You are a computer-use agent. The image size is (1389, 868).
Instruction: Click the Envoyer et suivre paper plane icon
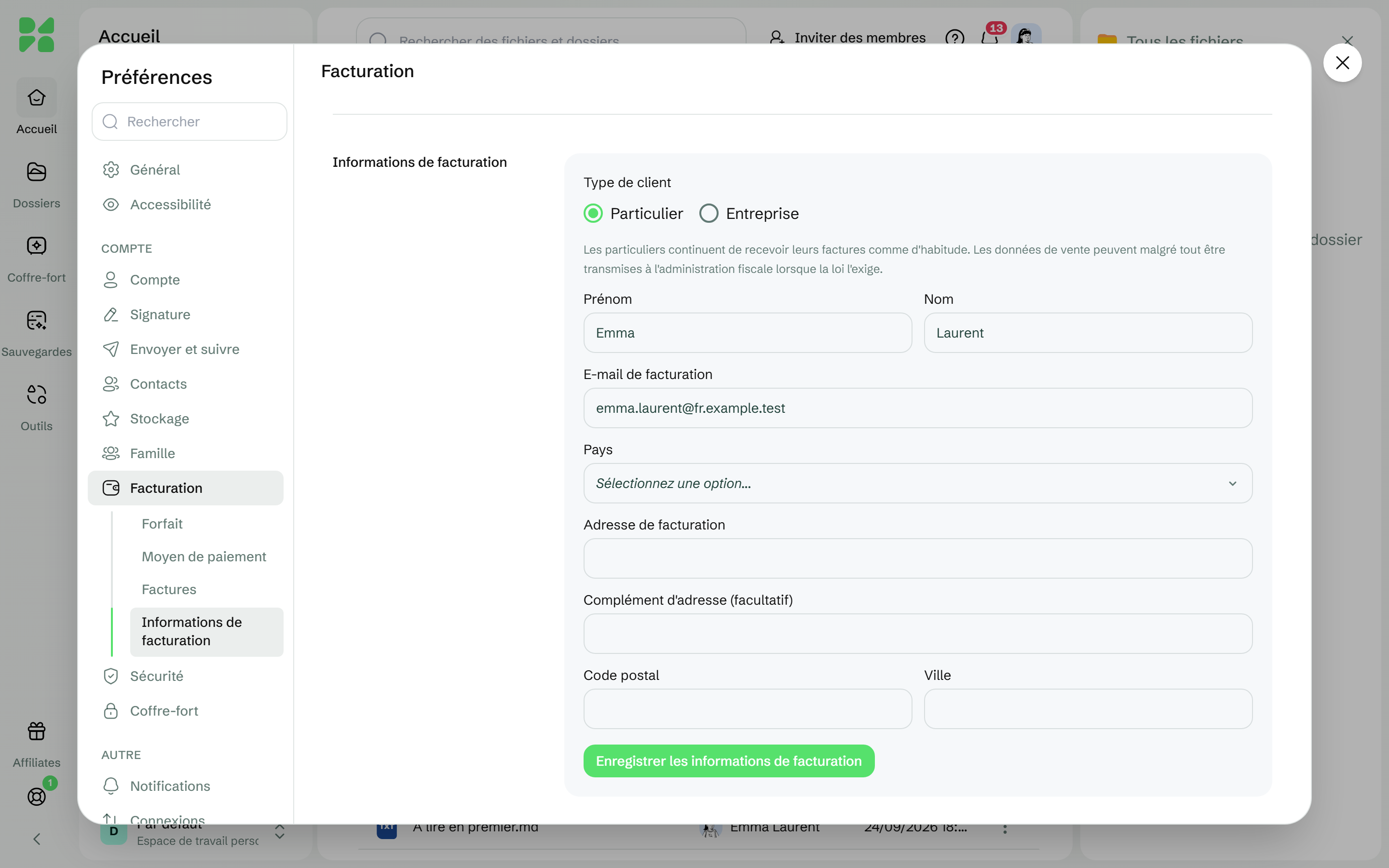(x=111, y=349)
